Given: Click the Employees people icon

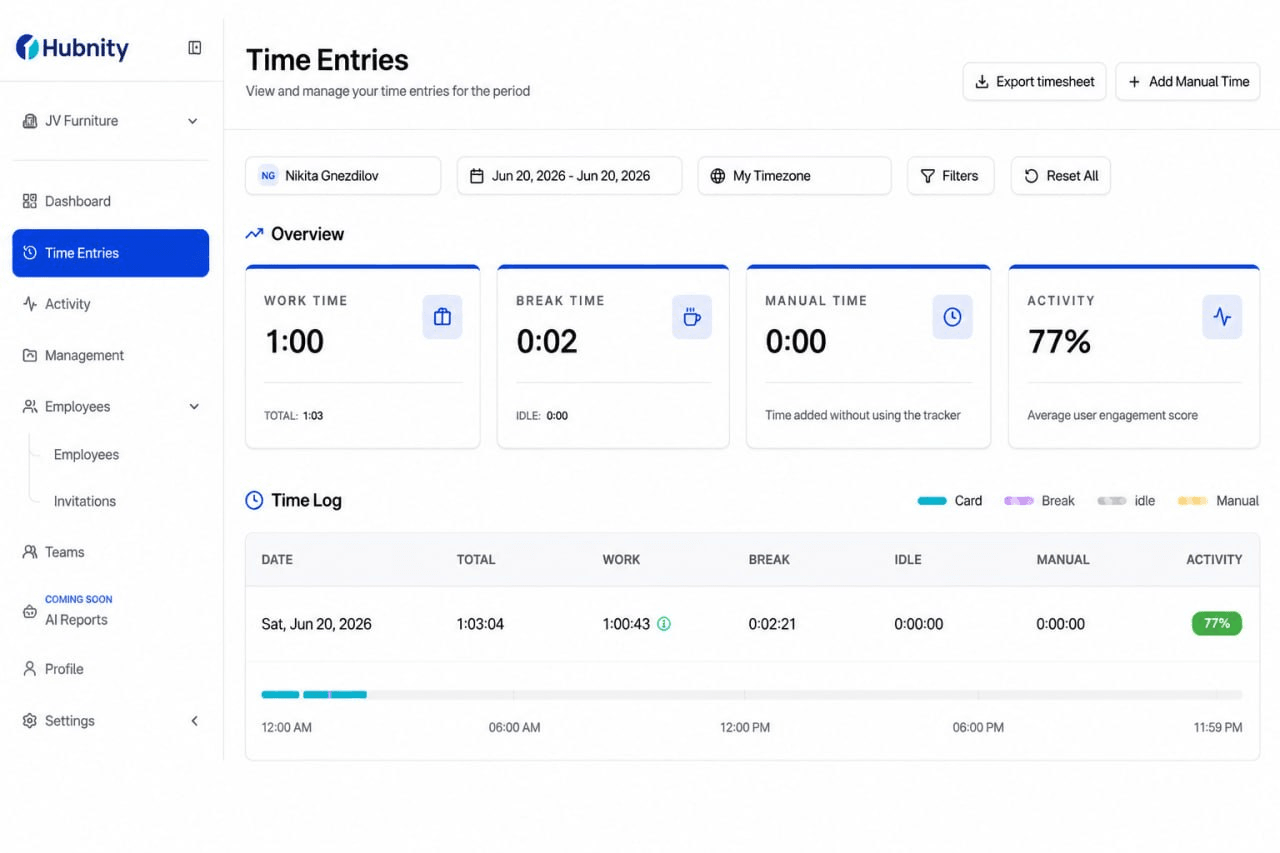Looking at the screenshot, I should point(29,407).
